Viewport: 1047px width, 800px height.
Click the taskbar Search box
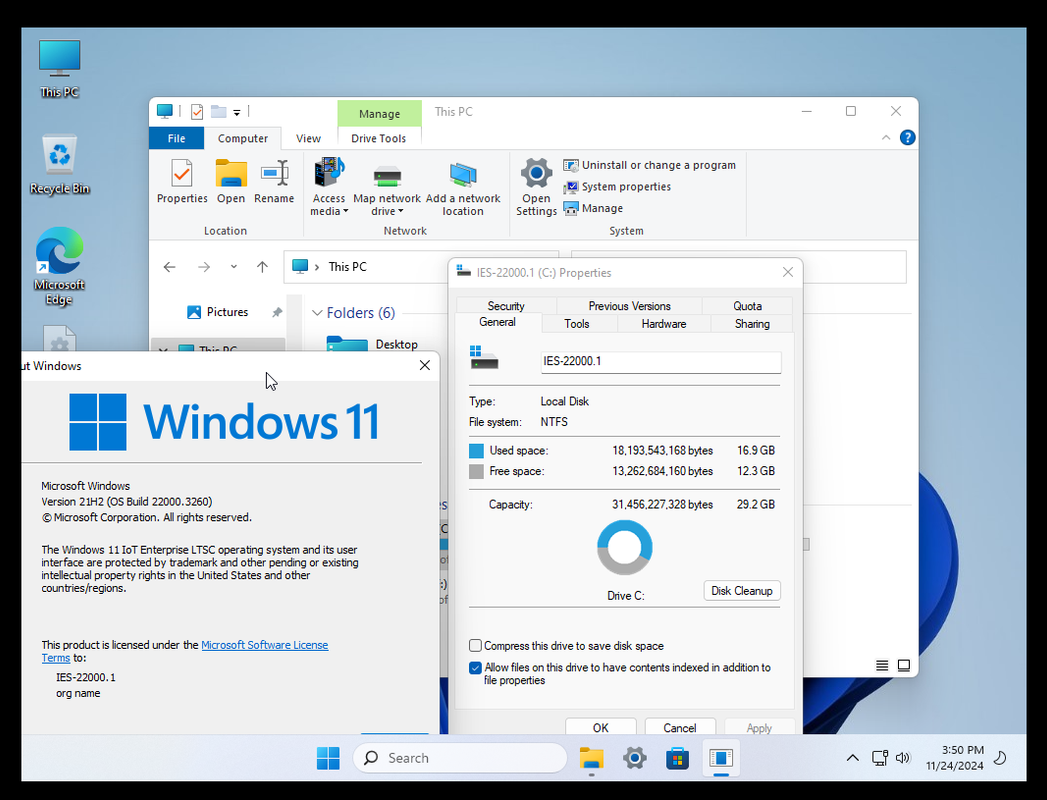pos(459,758)
